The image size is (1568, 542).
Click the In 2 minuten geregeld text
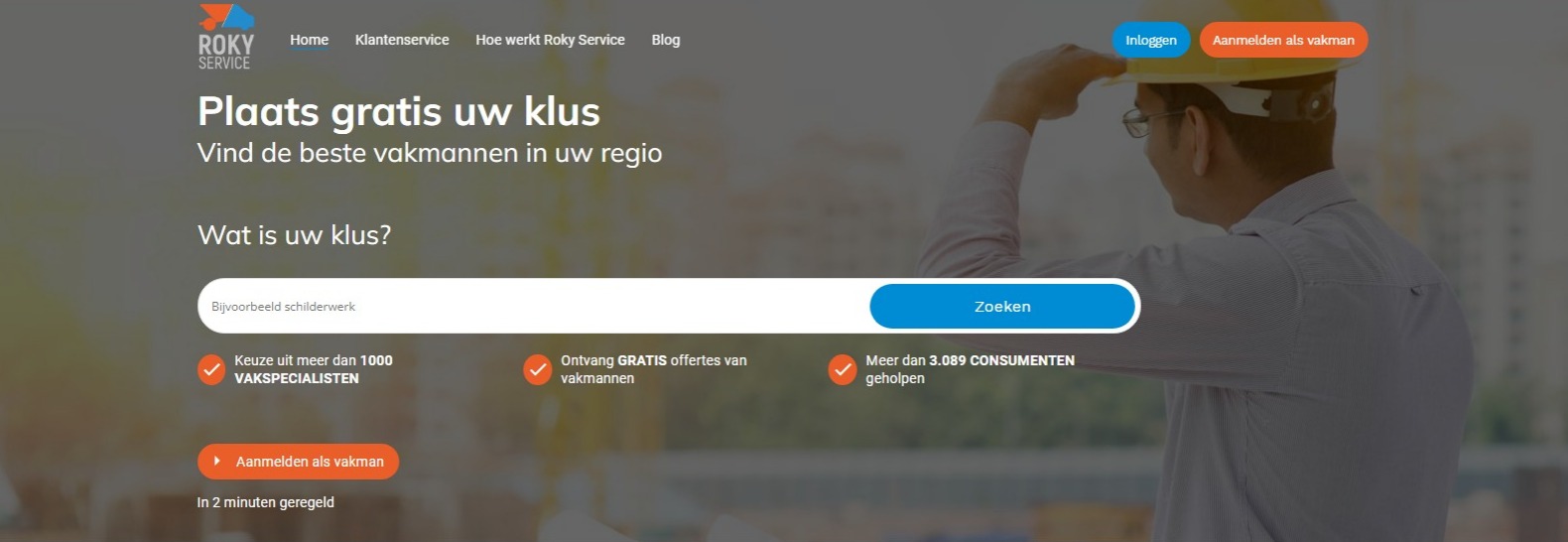(266, 502)
